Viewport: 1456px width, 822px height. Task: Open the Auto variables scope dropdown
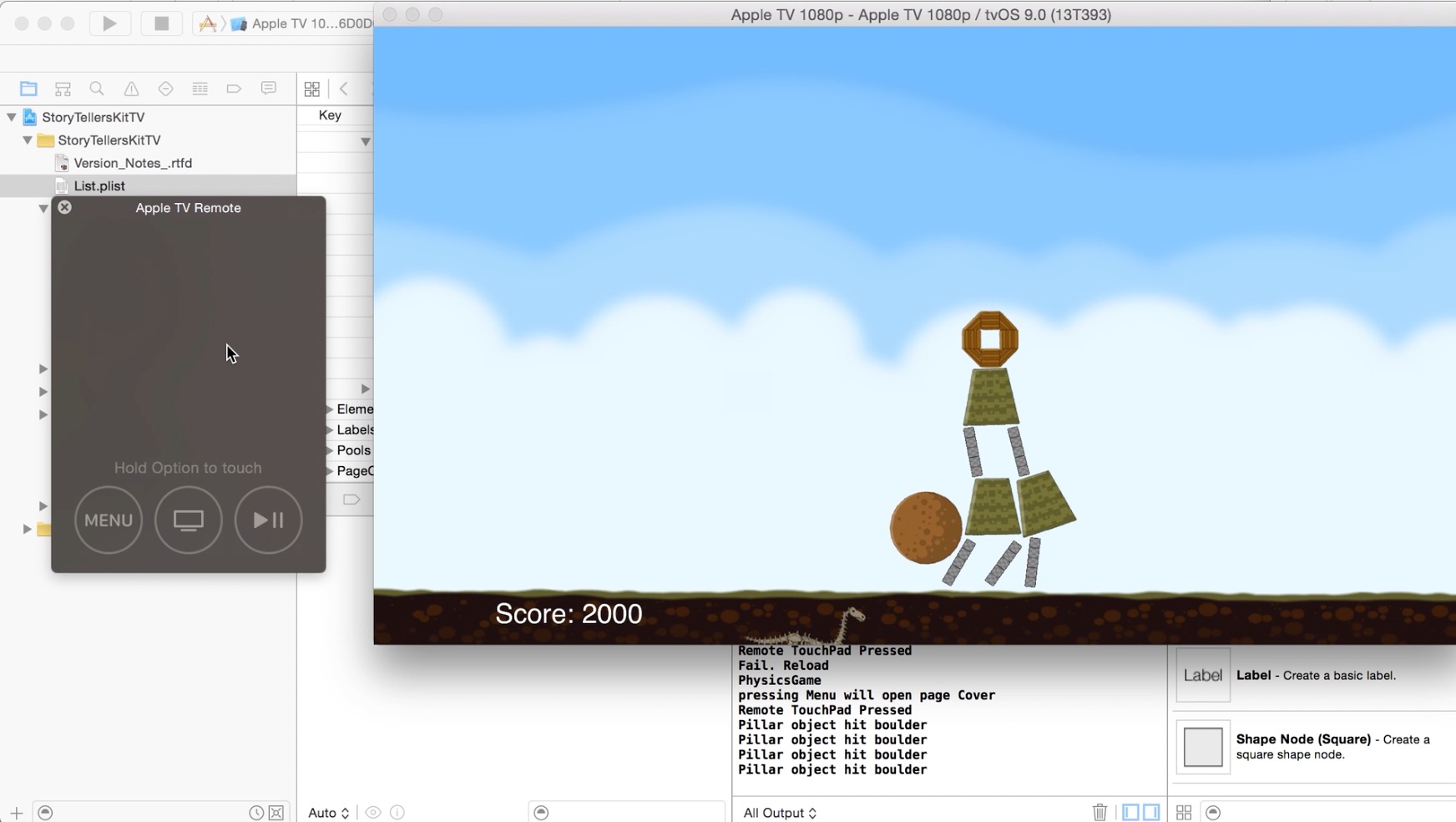328,812
